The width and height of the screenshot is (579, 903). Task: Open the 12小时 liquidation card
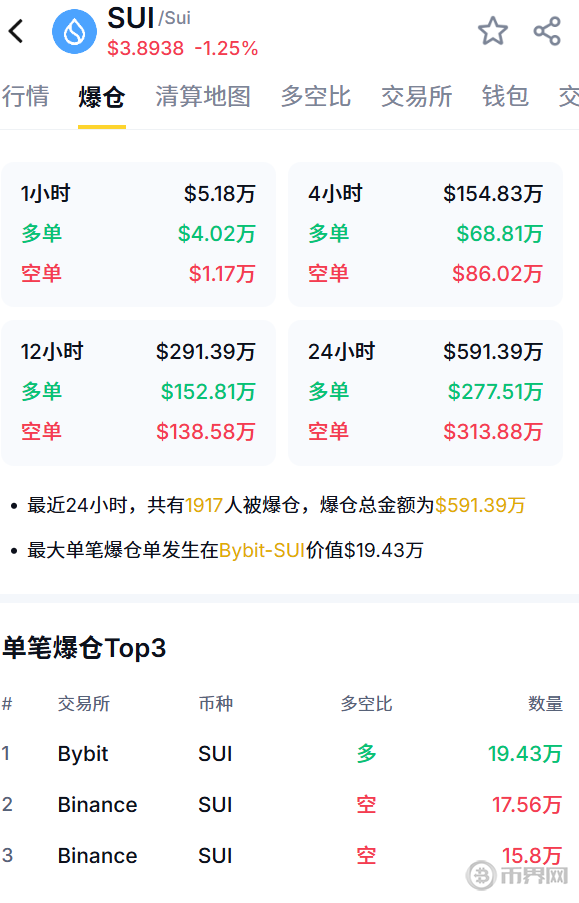tap(138, 393)
